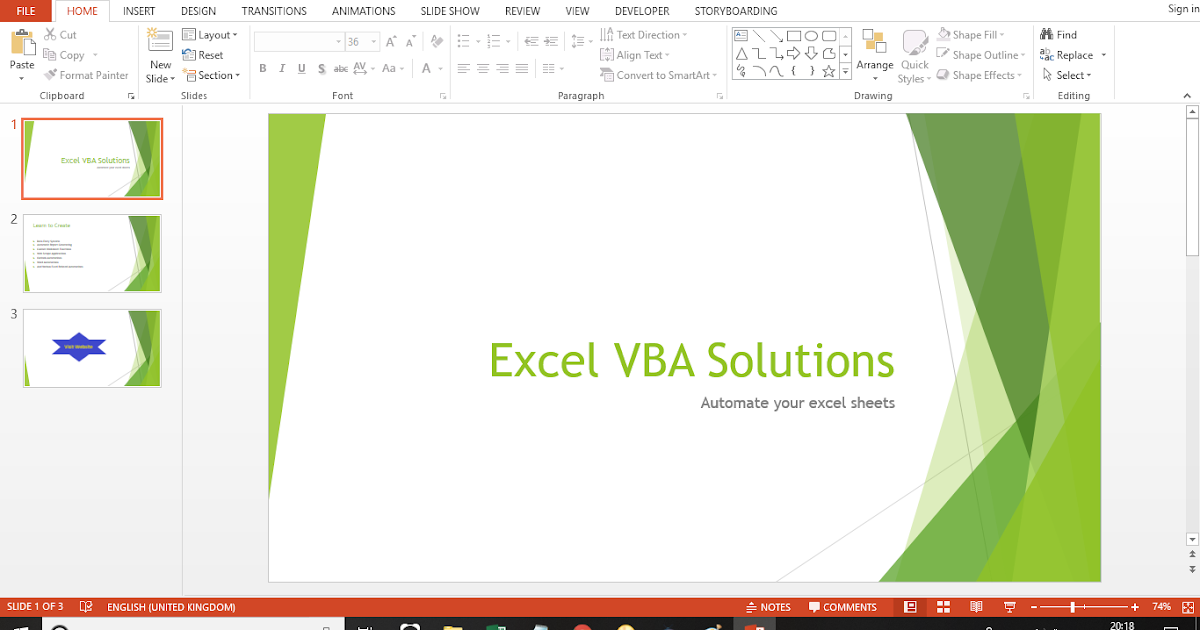Switch to Slide Sorter view
The height and width of the screenshot is (630, 1200).
tap(944, 606)
